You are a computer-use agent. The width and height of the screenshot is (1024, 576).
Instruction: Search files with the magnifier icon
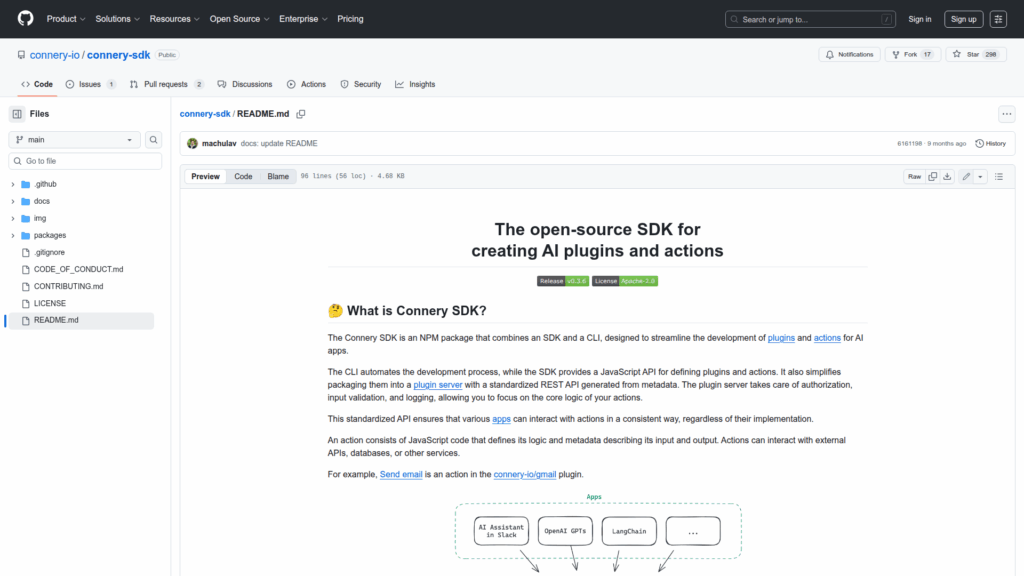(153, 140)
